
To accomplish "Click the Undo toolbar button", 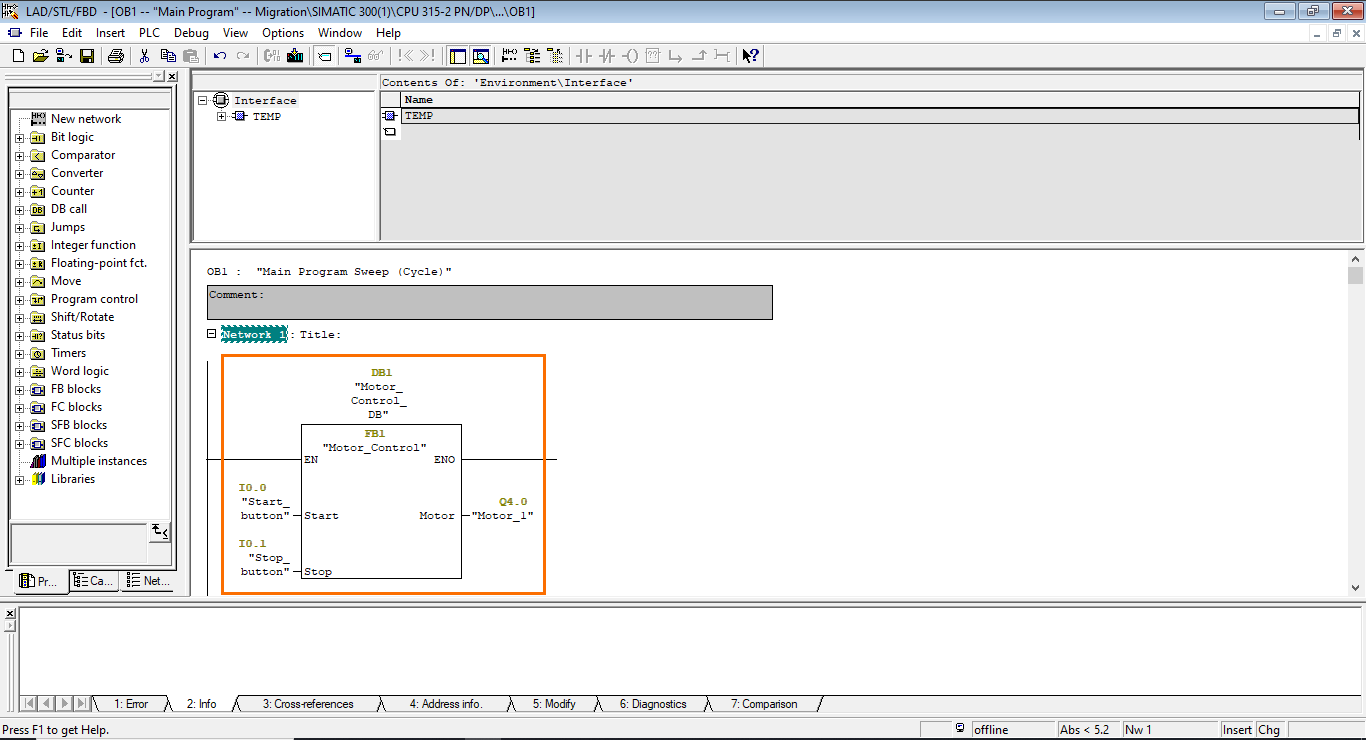I will click(x=220, y=56).
